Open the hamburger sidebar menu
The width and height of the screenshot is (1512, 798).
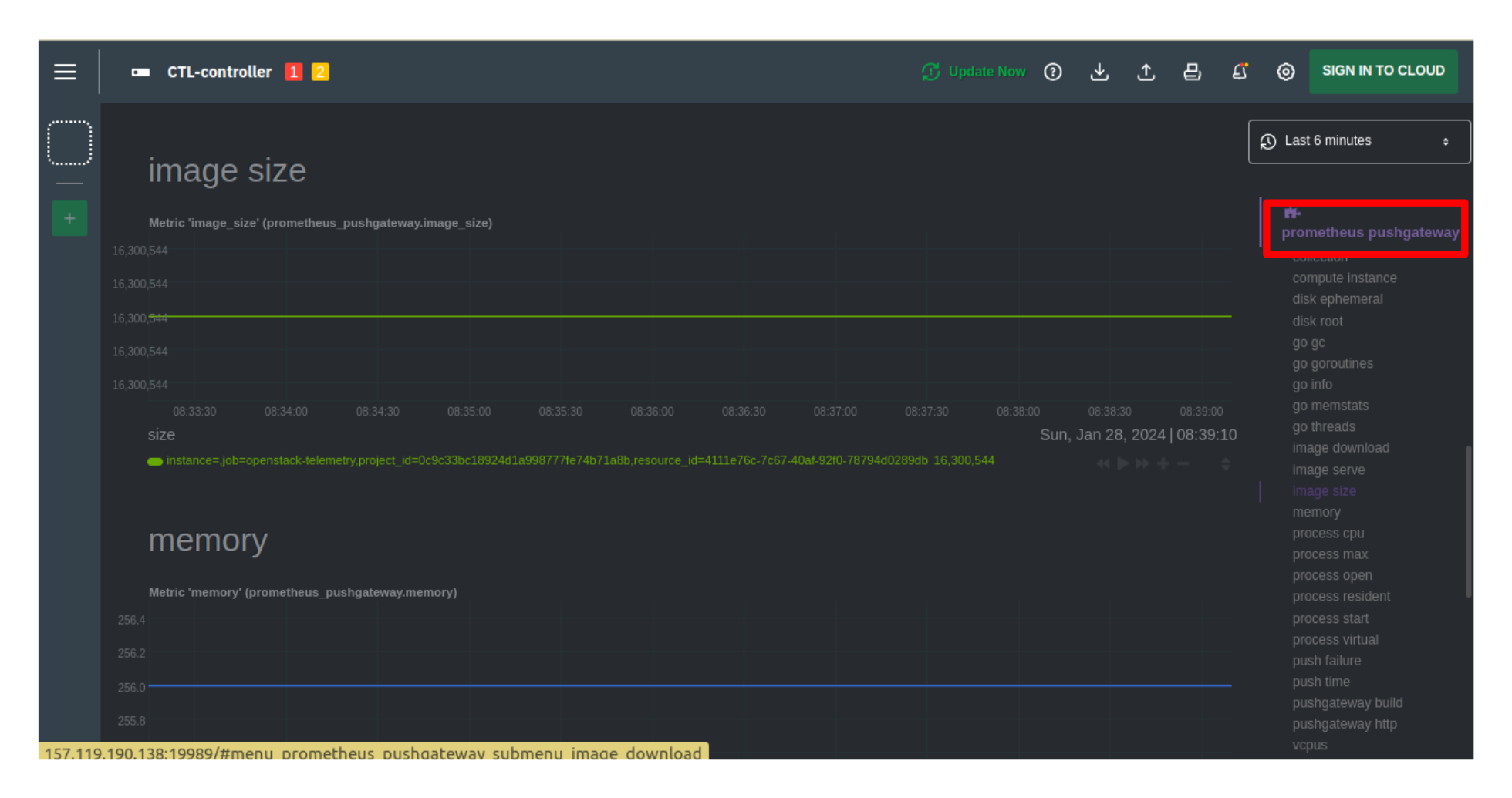coord(65,72)
